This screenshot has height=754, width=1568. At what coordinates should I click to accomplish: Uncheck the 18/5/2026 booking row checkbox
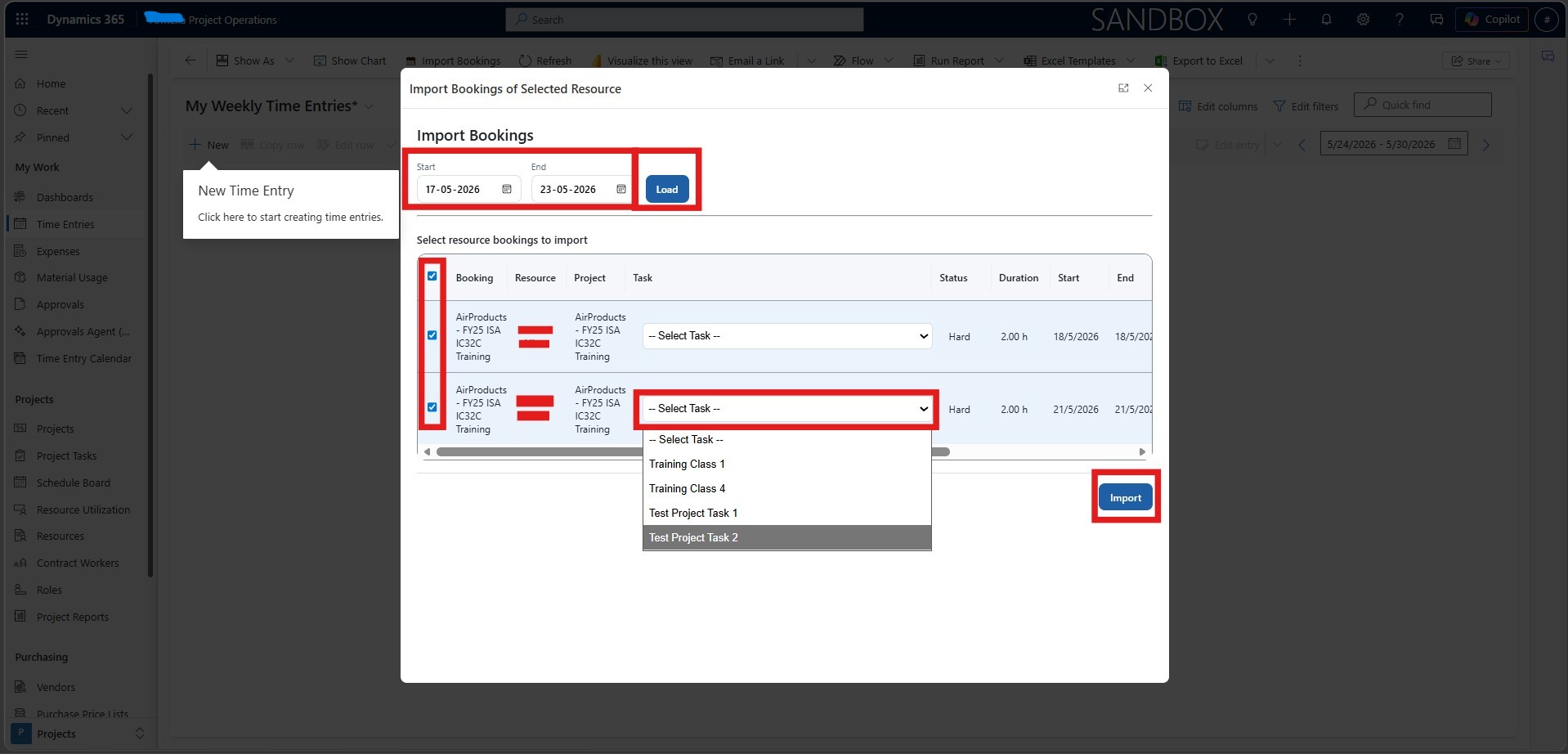pyautogui.click(x=432, y=335)
